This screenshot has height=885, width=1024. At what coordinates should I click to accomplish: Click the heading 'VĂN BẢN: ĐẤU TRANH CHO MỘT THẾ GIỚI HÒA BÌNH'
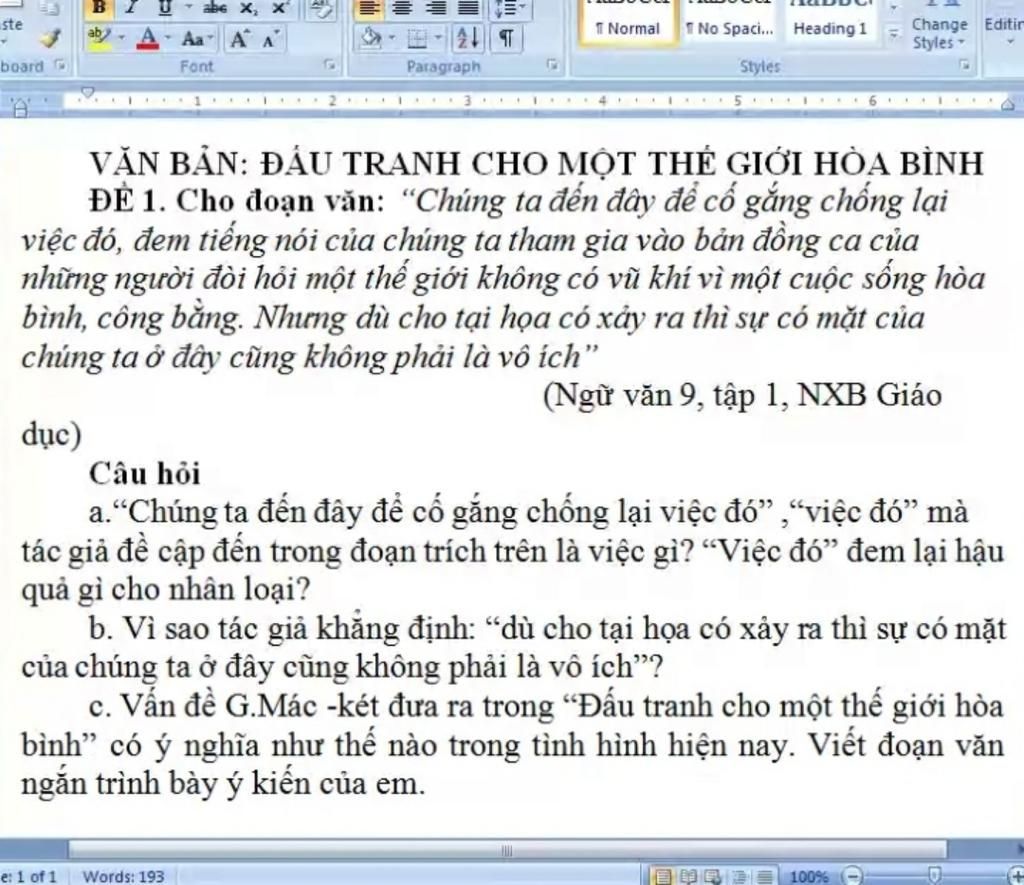point(536,163)
